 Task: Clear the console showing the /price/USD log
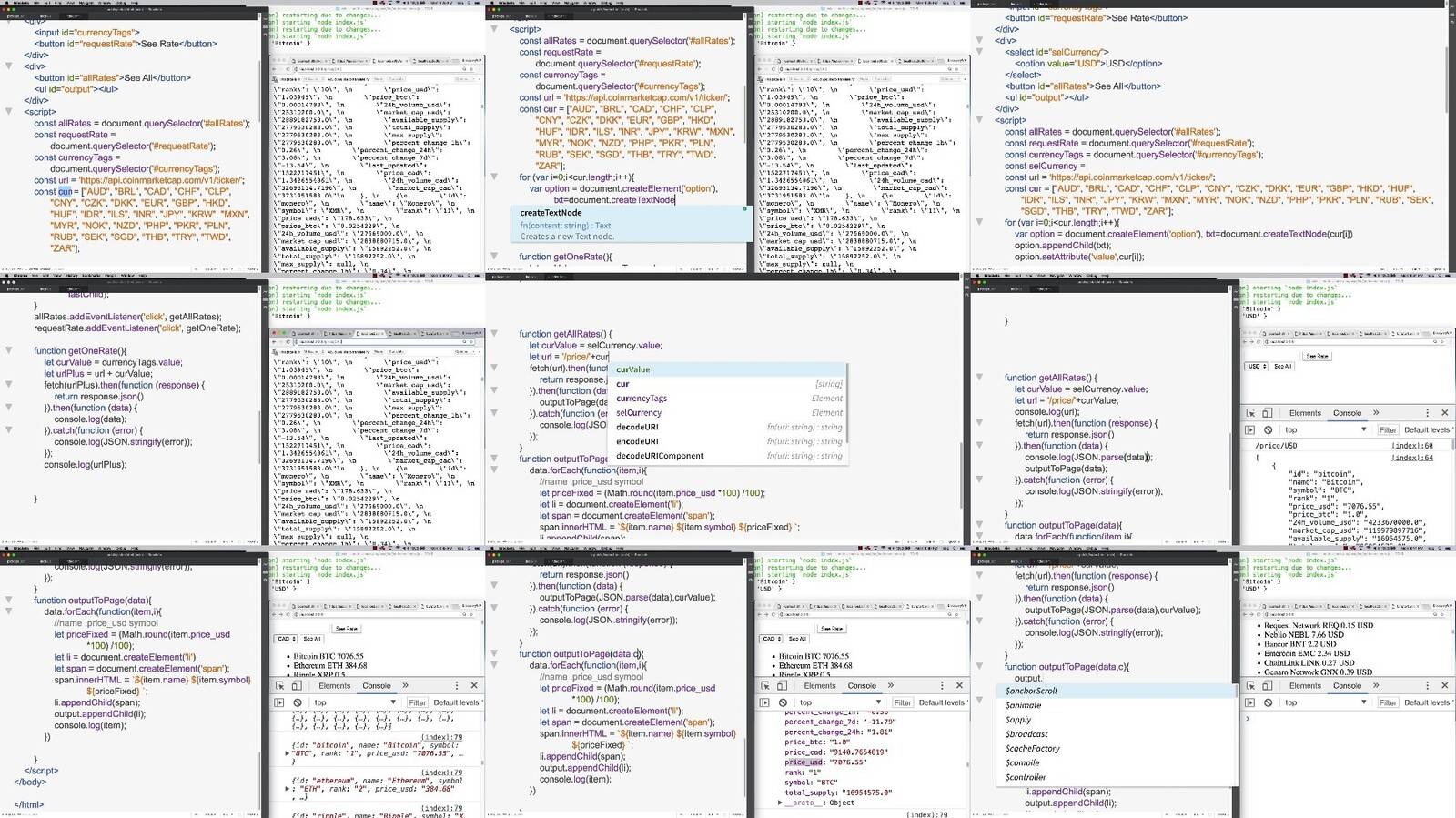1269,429
